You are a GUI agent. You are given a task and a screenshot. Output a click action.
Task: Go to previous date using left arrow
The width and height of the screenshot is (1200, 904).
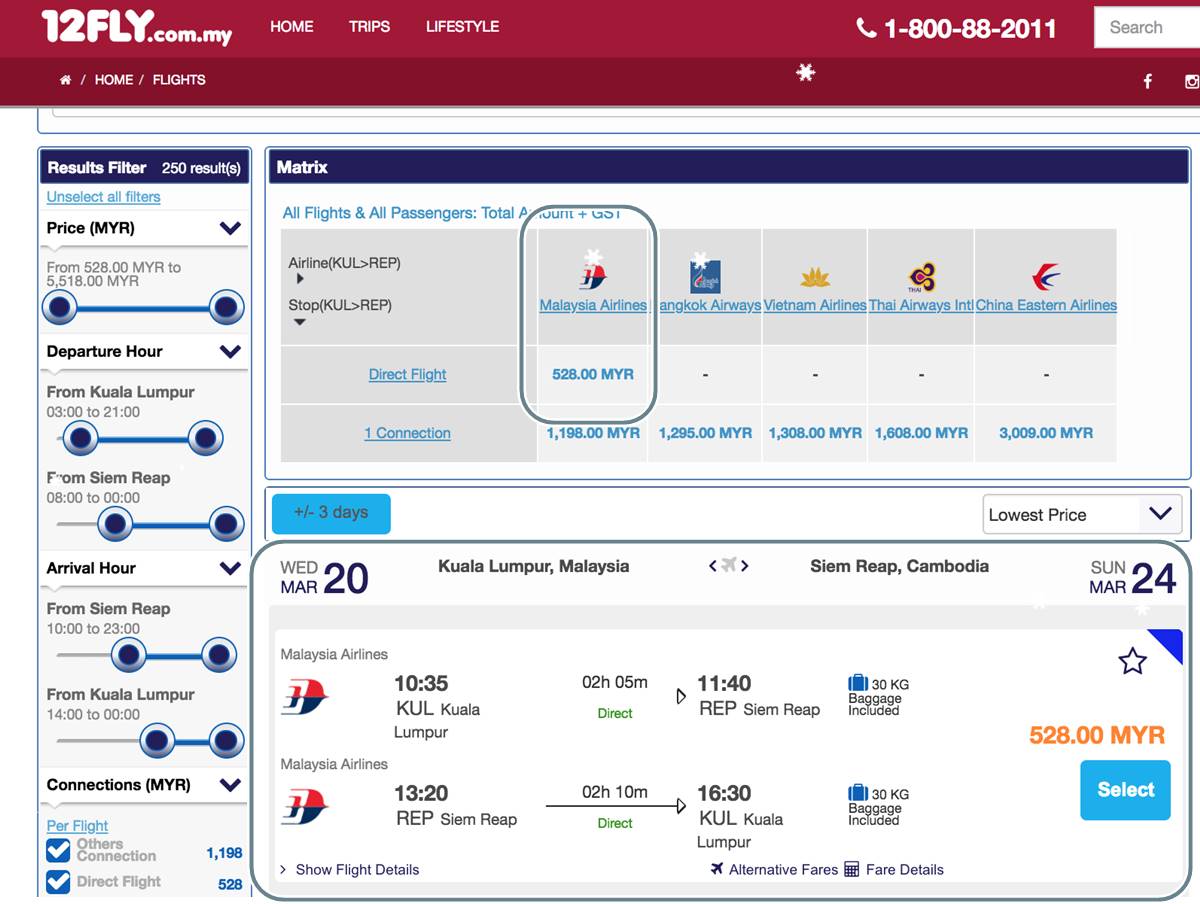(x=712, y=566)
